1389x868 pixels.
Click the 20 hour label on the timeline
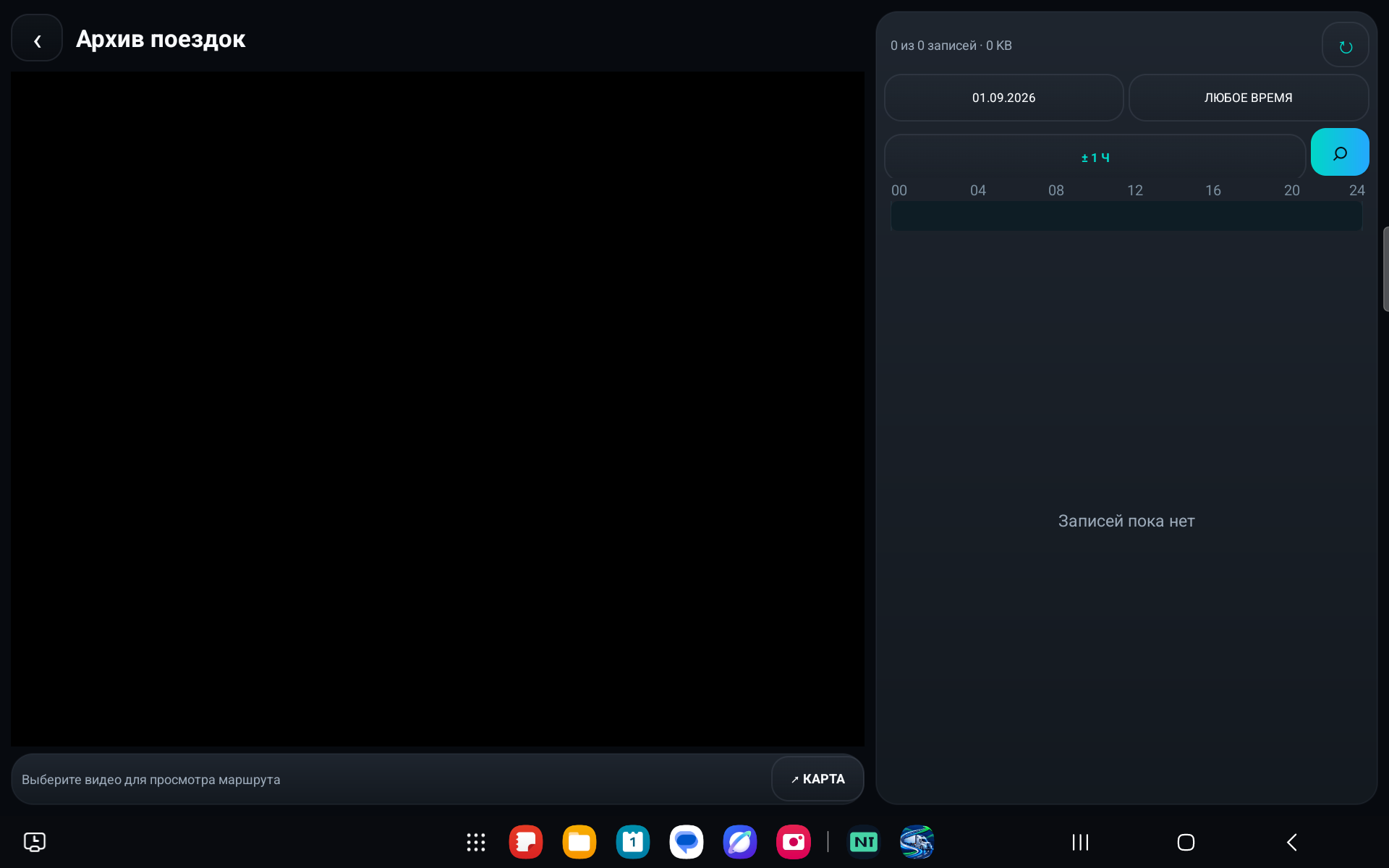pyautogui.click(x=1292, y=190)
